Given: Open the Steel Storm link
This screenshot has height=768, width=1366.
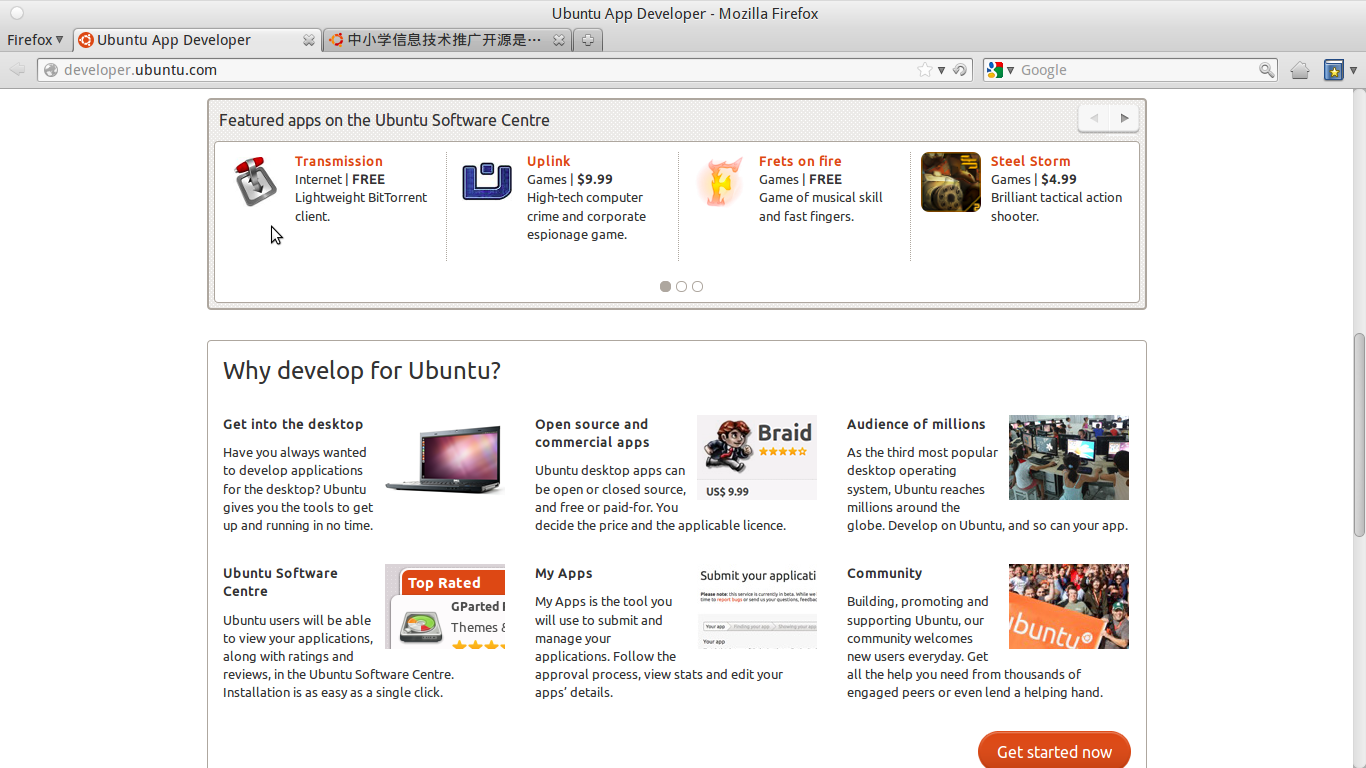Looking at the screenshot, I should pos(1030,161).
